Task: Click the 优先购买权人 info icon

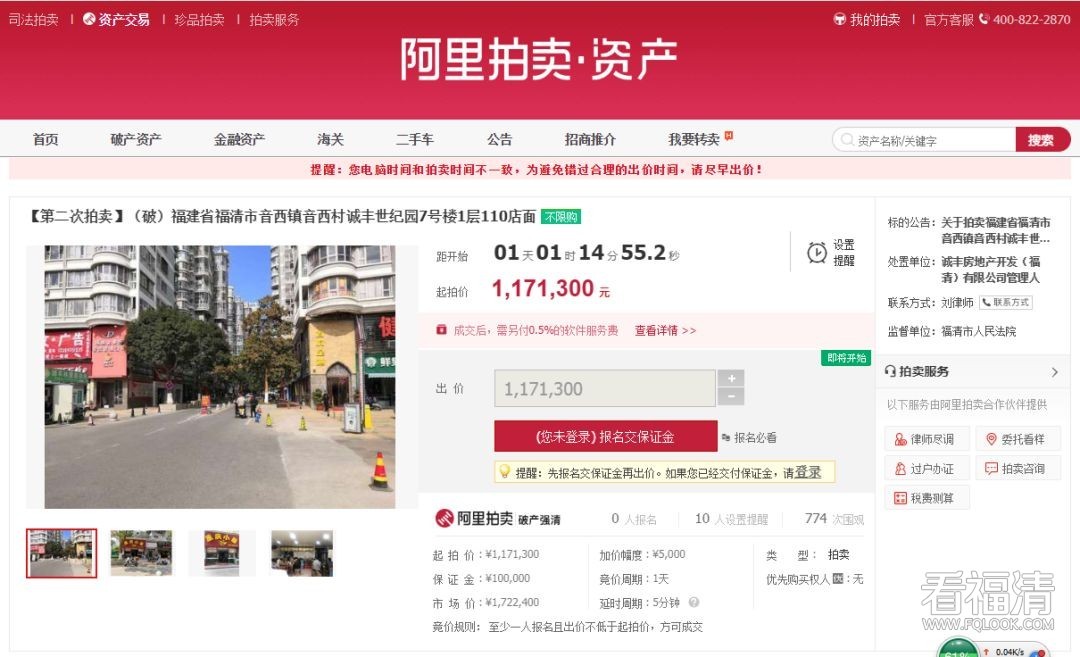Action: point(838,578)
